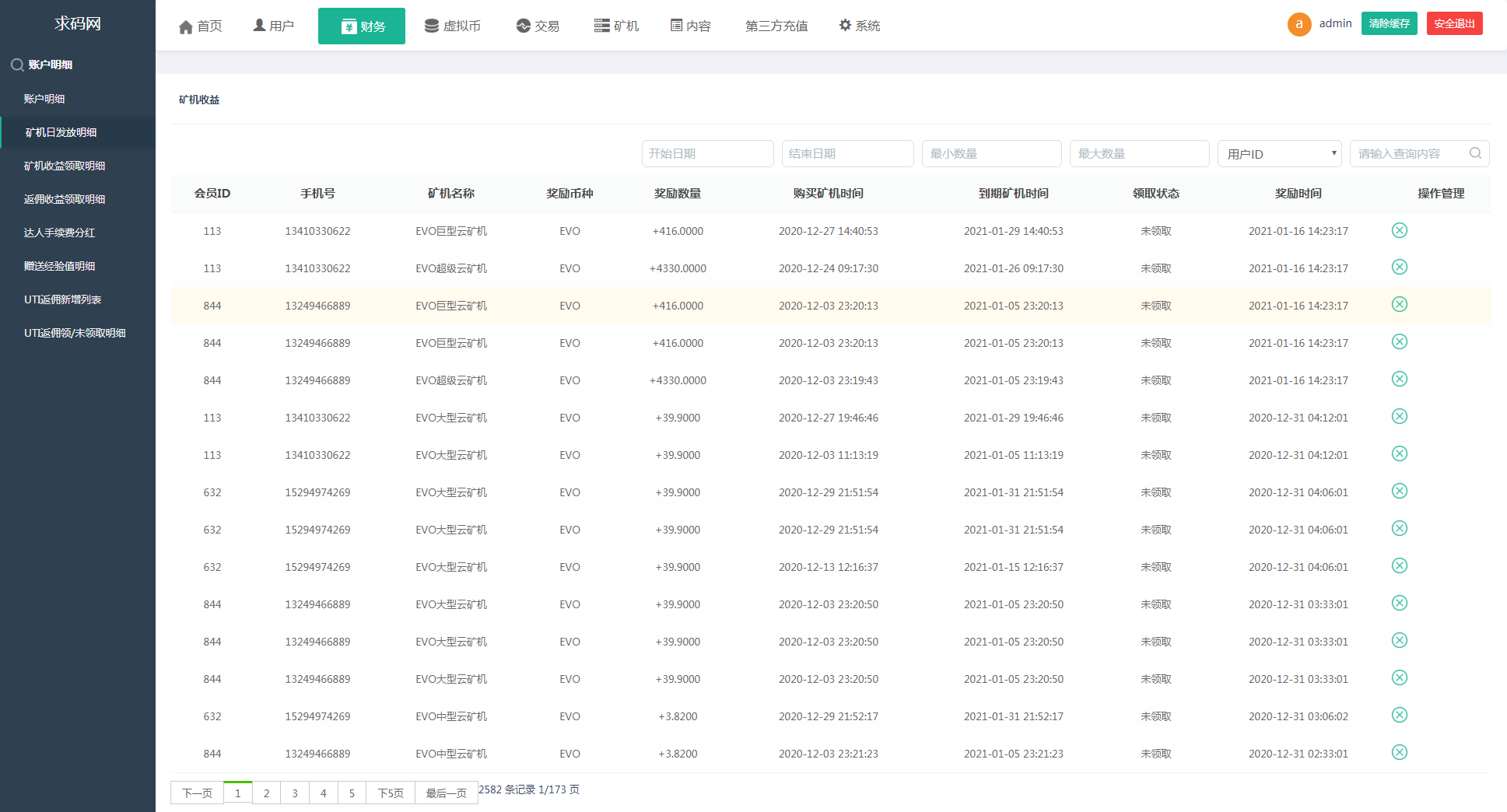Click the 奖励数量 column header
Viewport: 1507px width, 812px height.
point(678,194)
